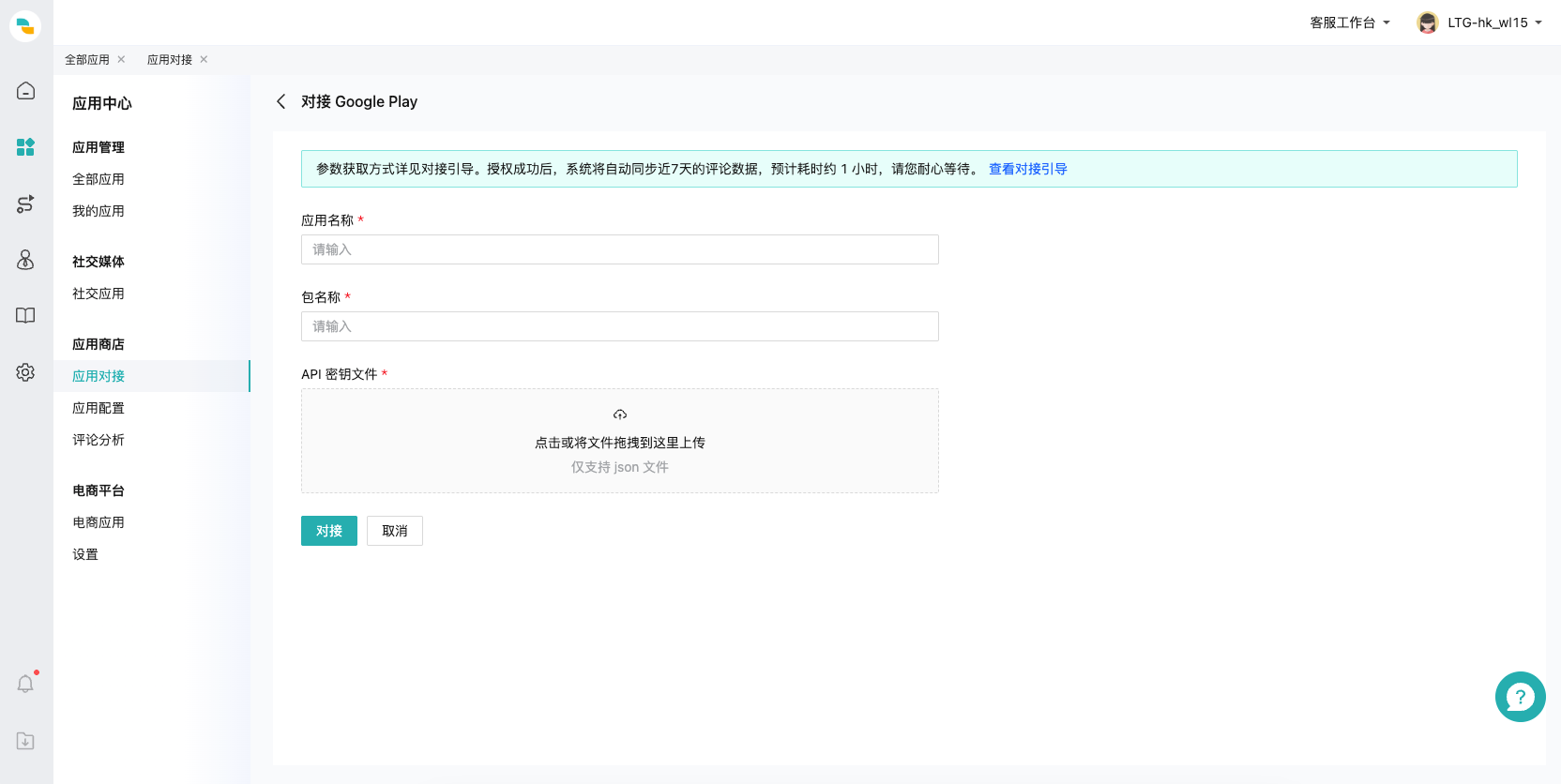
Task: Click the 对接 submit button
Action: (329, 531)
